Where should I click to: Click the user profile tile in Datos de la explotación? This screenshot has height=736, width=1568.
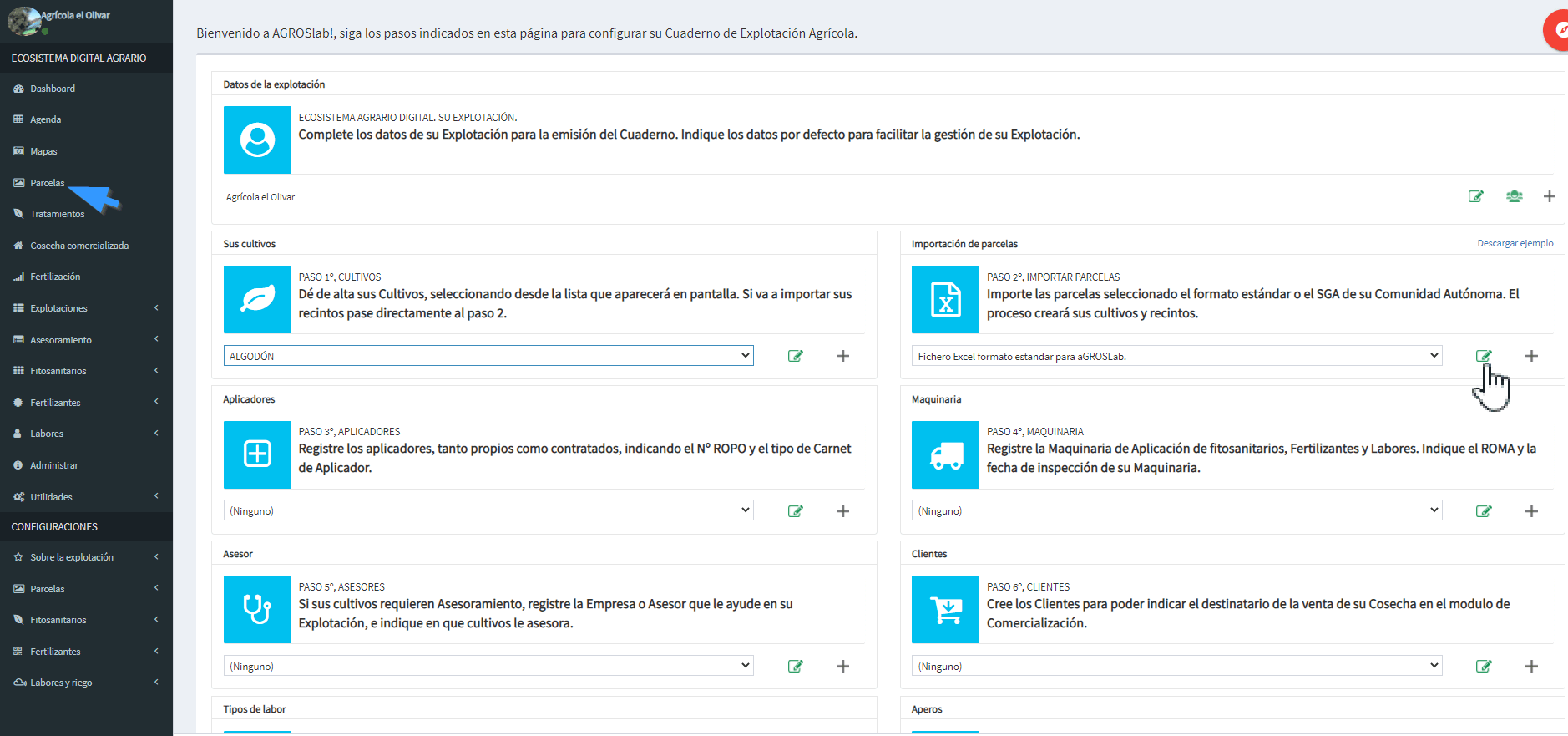257,140
